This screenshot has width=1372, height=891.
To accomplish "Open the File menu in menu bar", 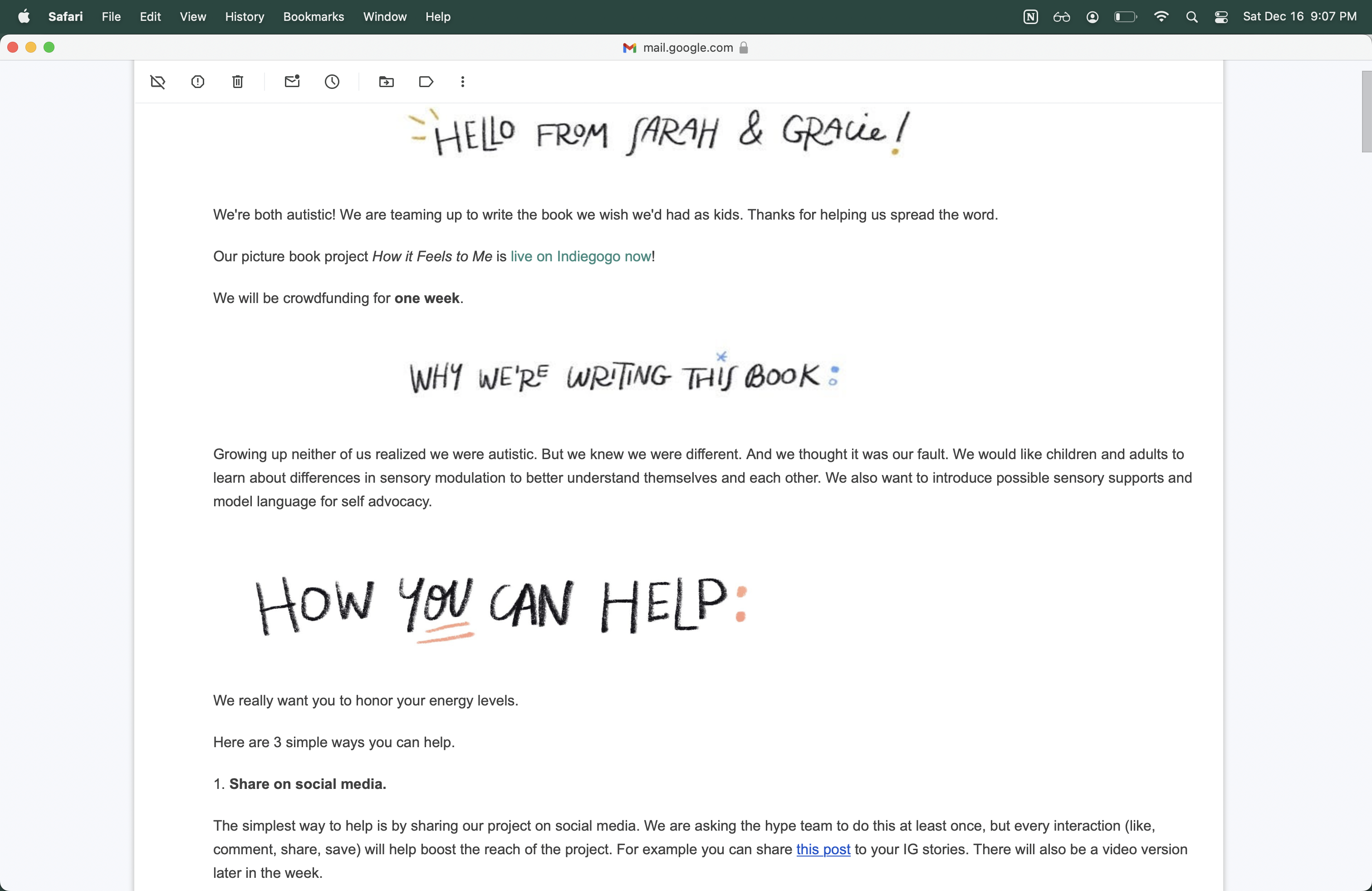I will tap(111, 17).
